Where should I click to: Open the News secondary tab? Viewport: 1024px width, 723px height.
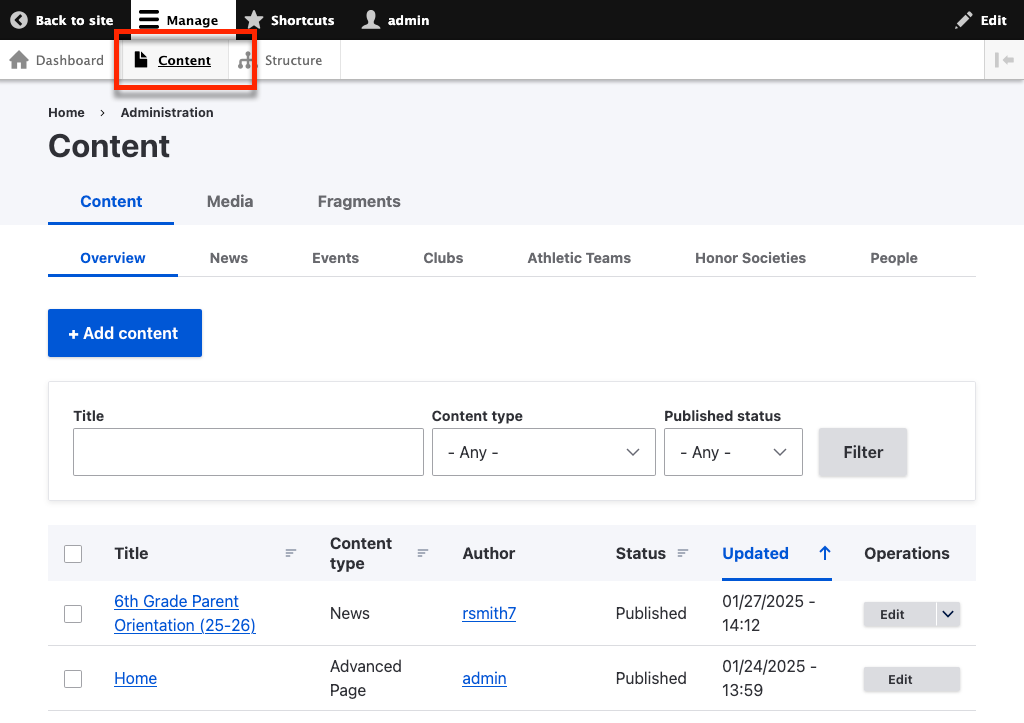[229, 258]
